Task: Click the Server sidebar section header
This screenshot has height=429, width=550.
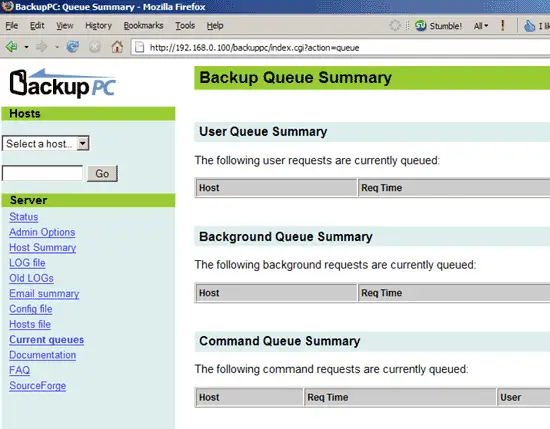Action: 88,200
